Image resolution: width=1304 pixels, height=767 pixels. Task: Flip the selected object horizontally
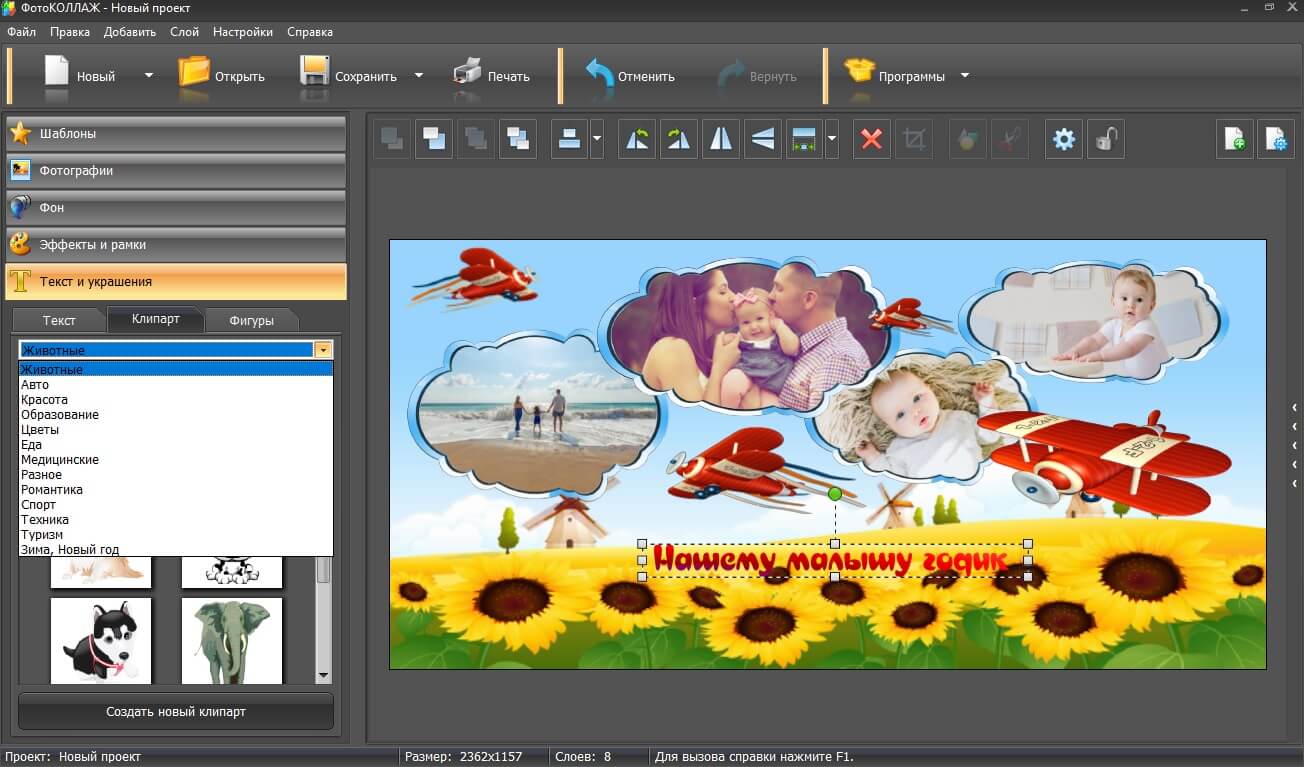click(721, 140)
